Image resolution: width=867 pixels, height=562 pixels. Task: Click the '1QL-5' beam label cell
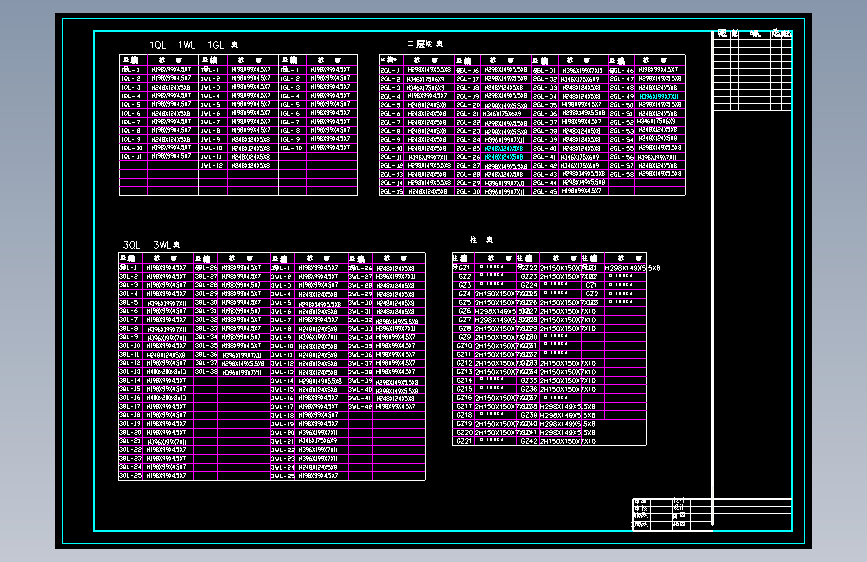point(131,105)
